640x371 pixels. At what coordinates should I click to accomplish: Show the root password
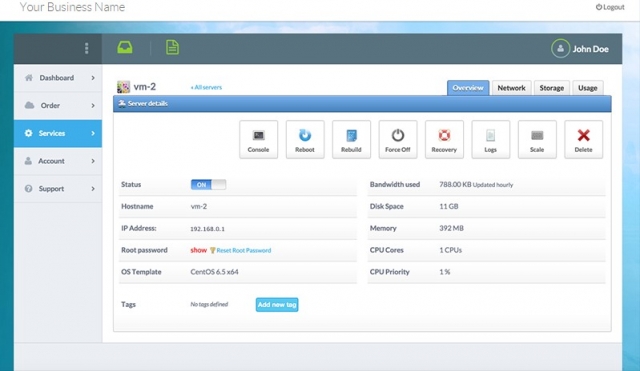tap(199, 250)
